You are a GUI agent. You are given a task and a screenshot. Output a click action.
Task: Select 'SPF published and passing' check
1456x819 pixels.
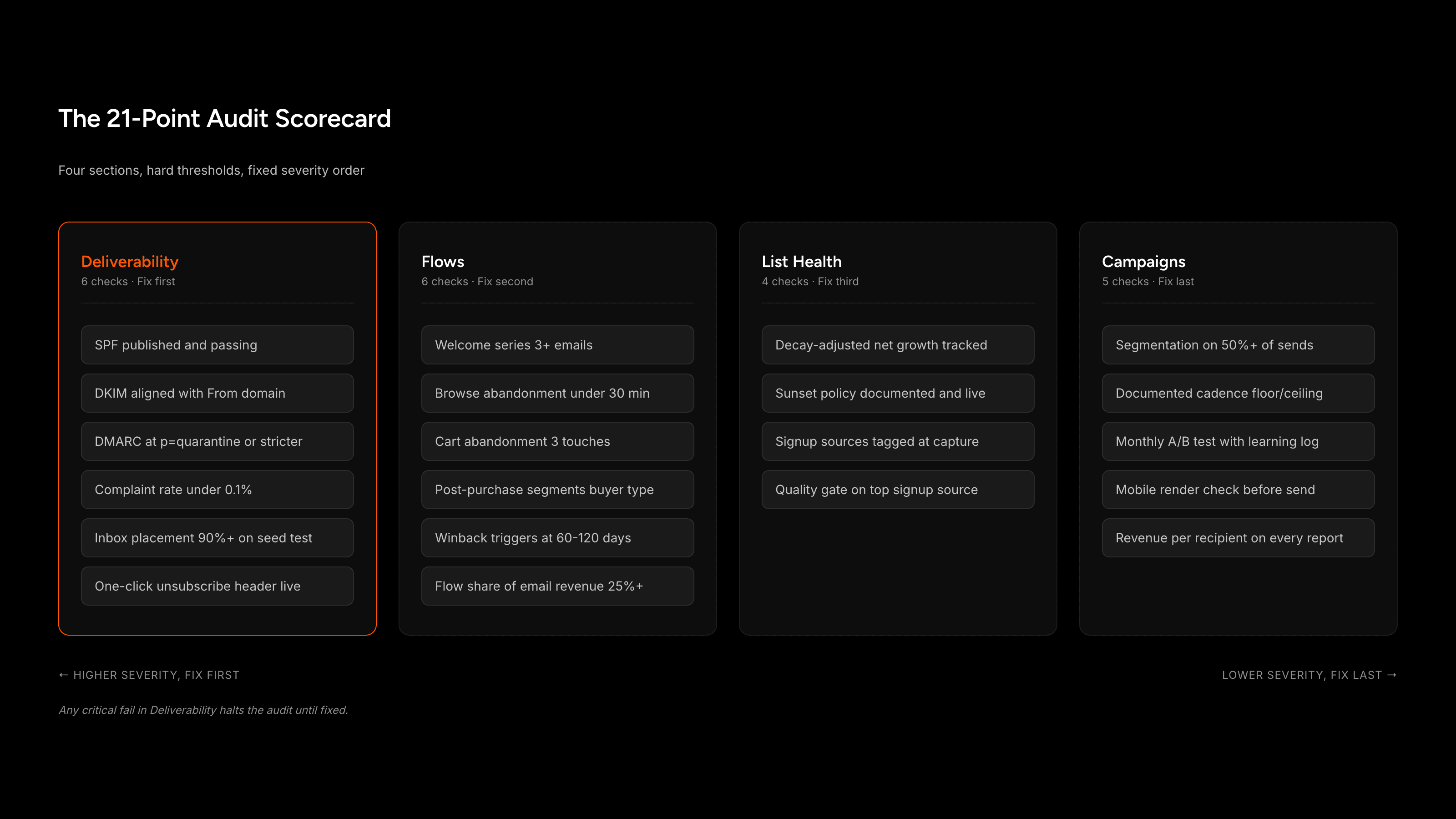217,345
